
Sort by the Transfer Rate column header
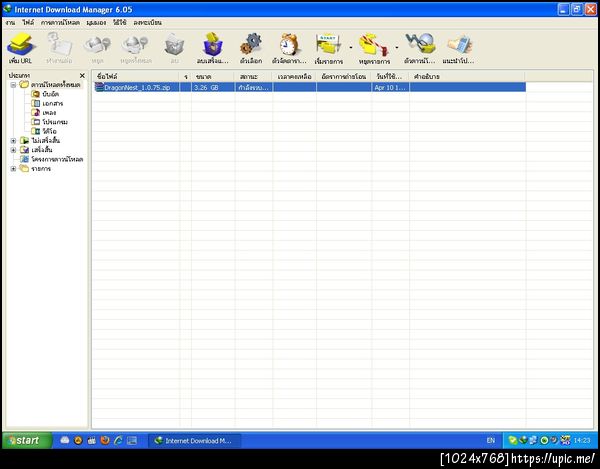click(x=344, y=77)
